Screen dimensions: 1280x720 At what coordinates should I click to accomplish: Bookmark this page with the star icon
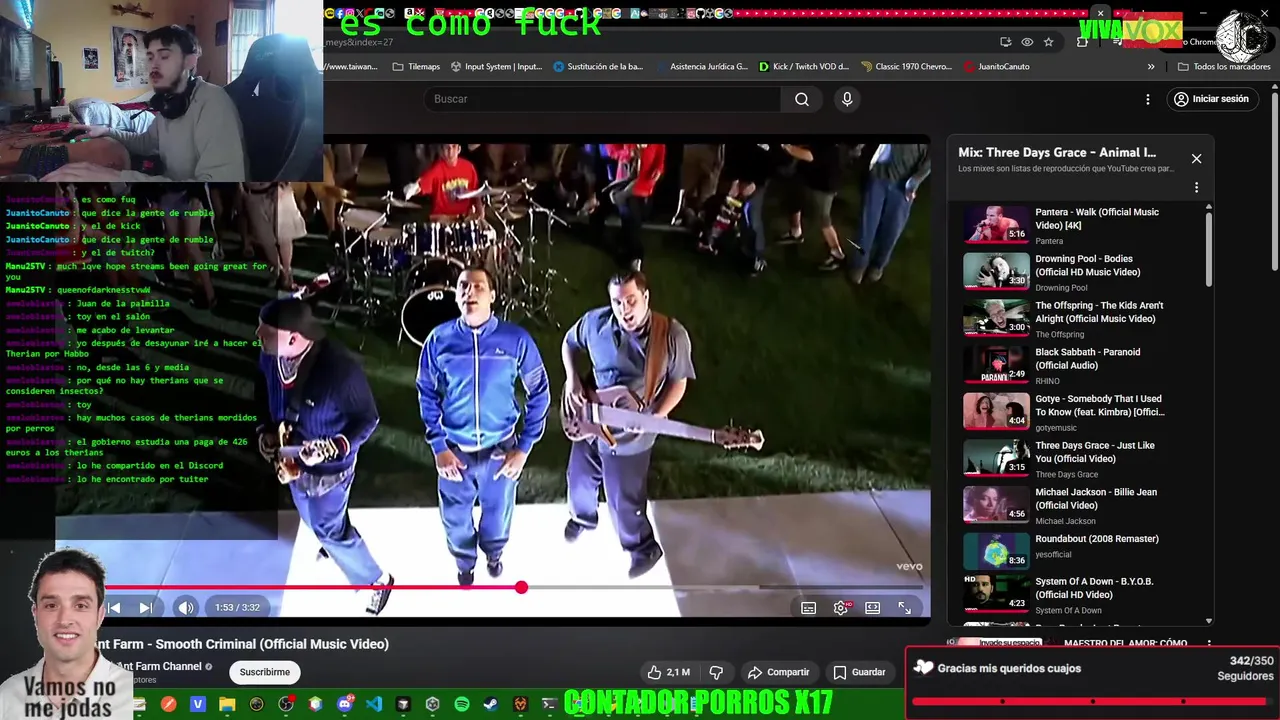1048,42
